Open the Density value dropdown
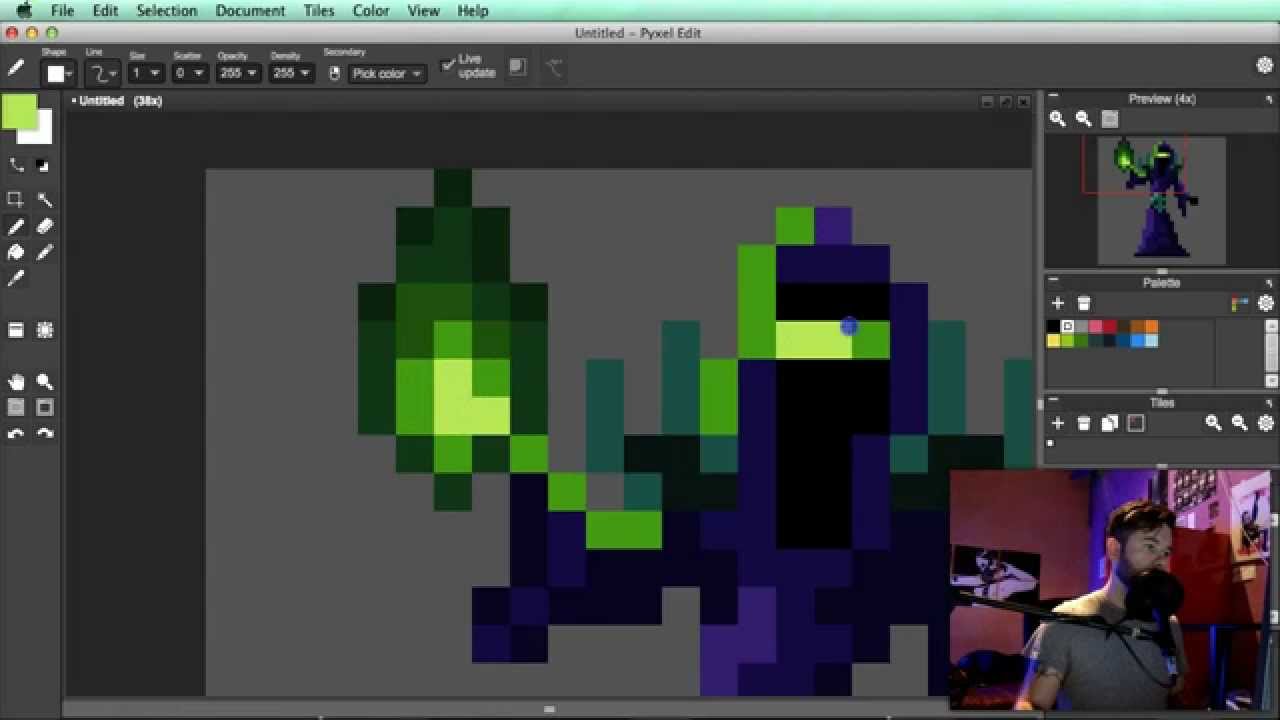This screenshot has width=1280, height=720. click(x=291, y=73)
